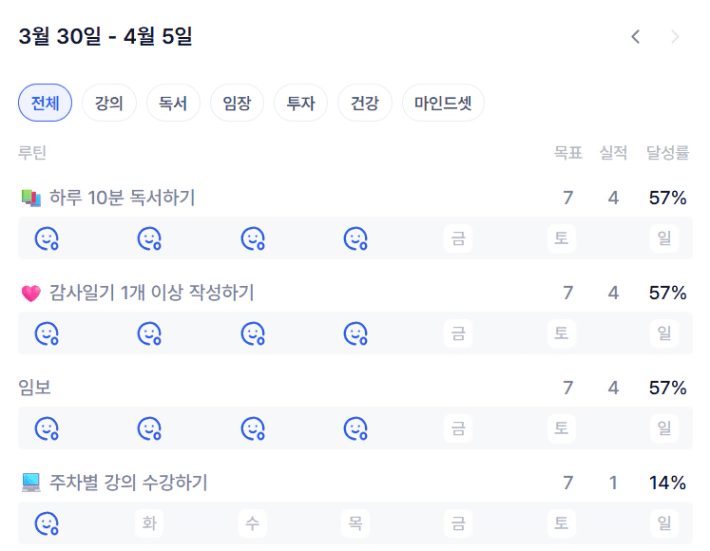Check Sunday (일) for 임보 routine
The image size is (710, 551).
tap(664, 428)
